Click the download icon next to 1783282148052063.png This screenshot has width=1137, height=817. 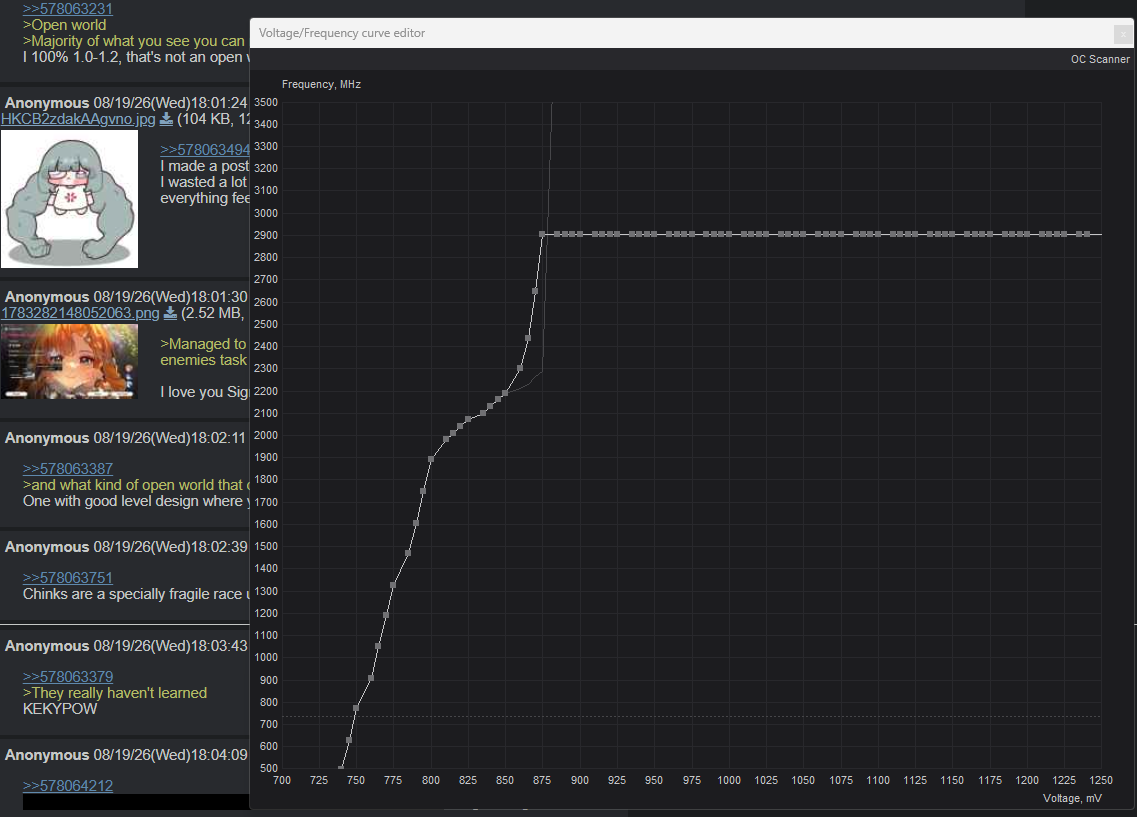coord(170,313)
